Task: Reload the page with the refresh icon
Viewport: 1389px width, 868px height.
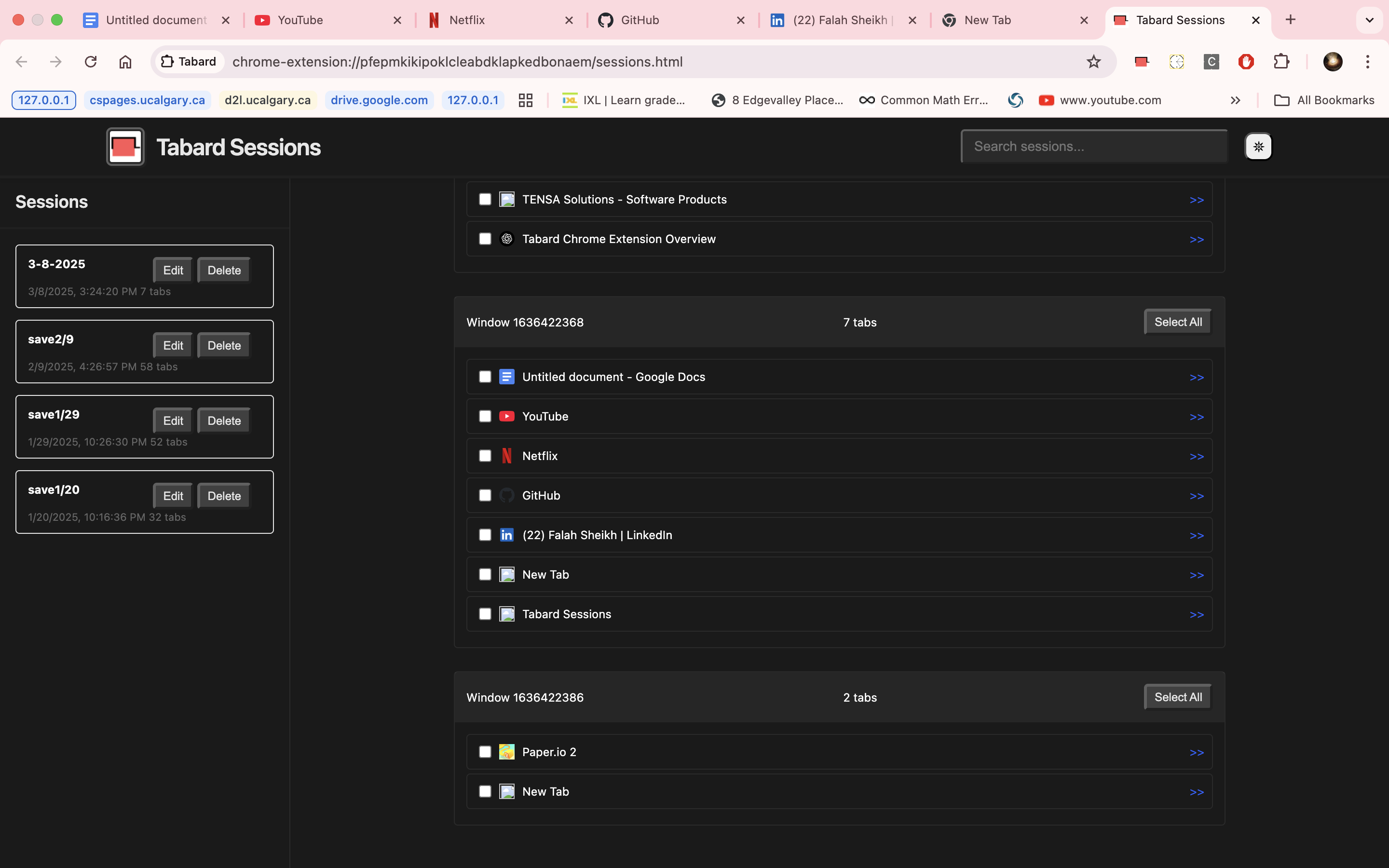Action: (x=91, y=61)
